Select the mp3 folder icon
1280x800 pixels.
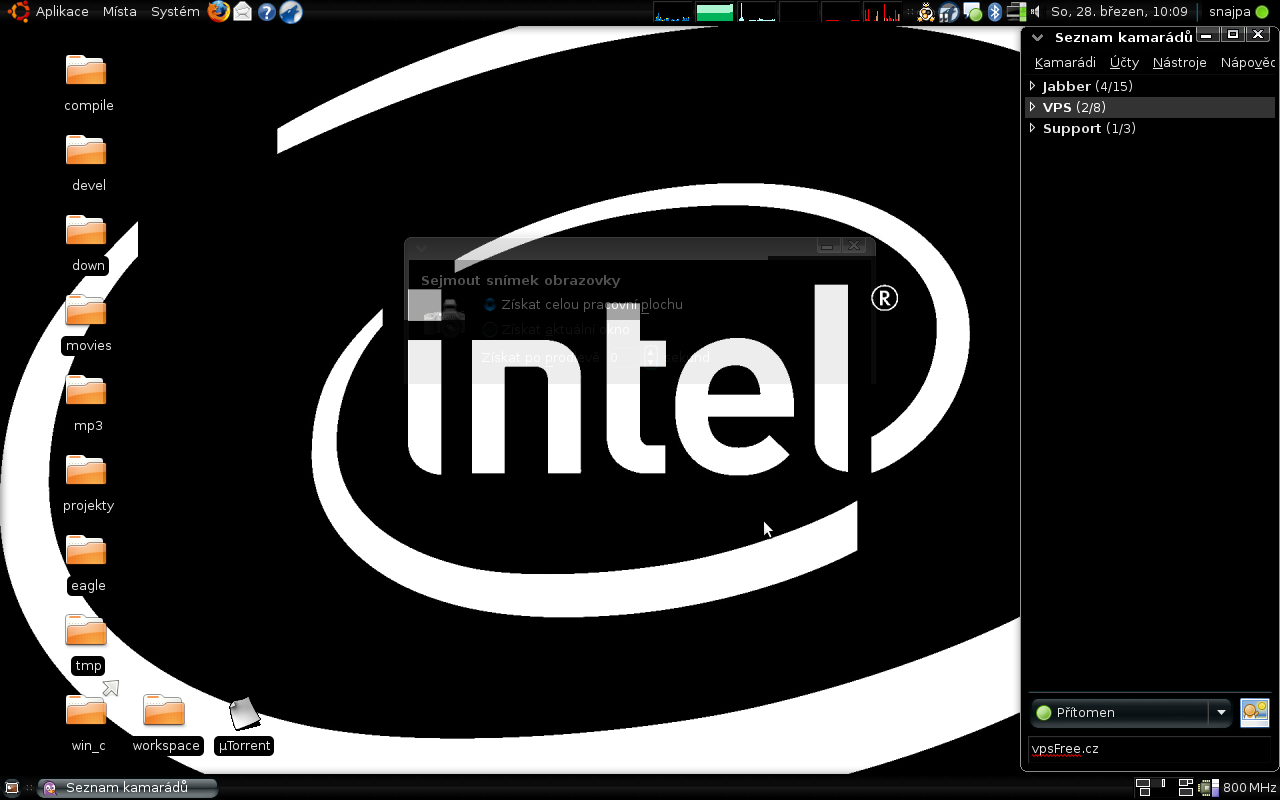[x=88, y=392]
